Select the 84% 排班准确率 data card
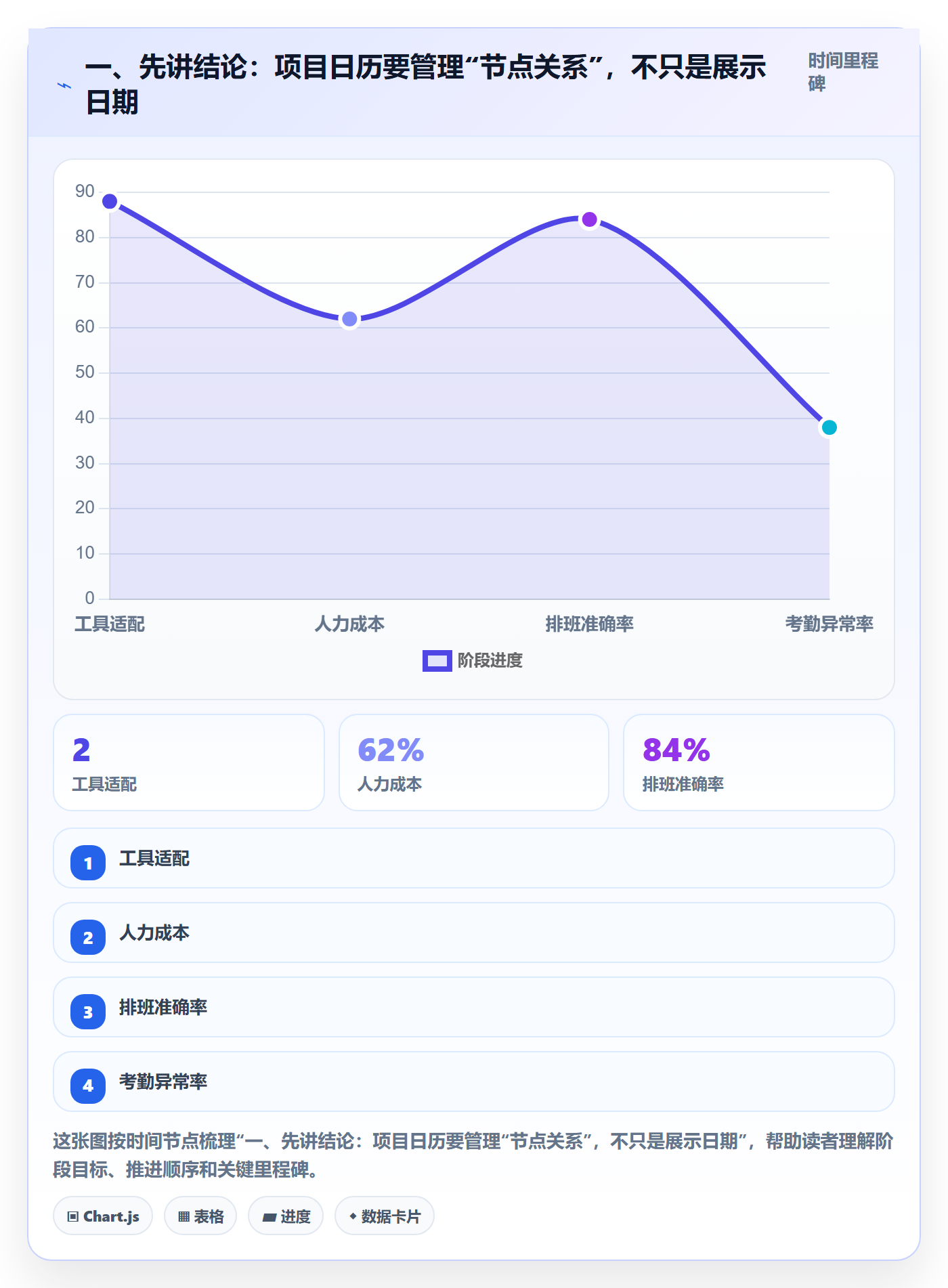 click(x=759, y=763)
